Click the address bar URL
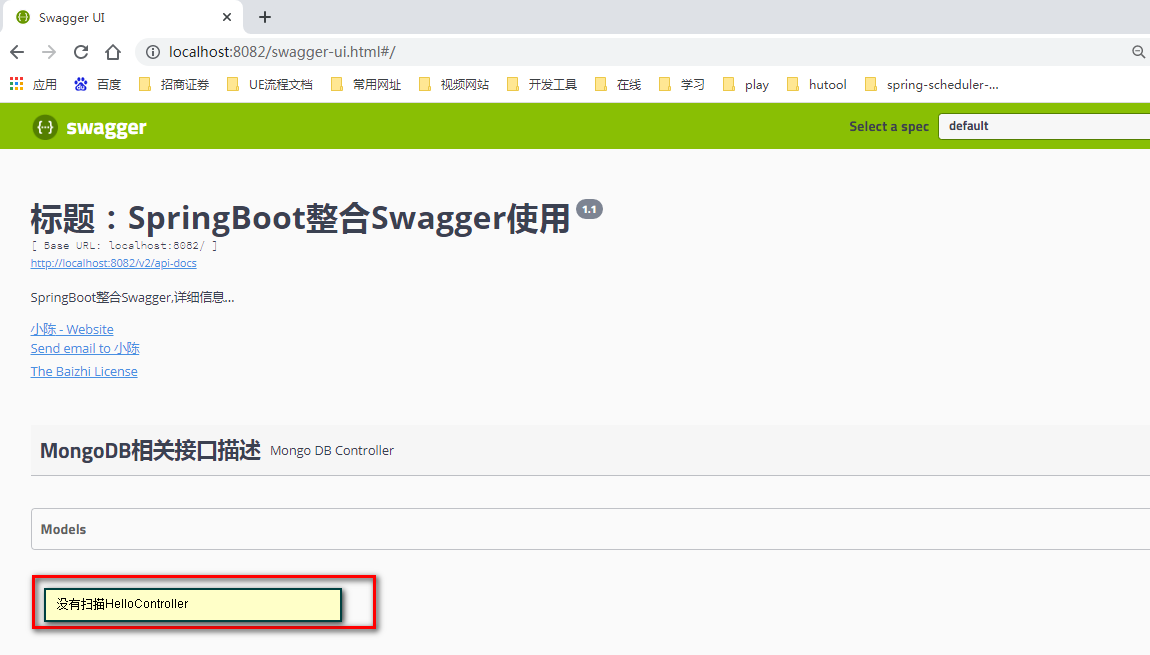Image resolution: width=1150 pixels, height=655 pixels. (282, 52)
